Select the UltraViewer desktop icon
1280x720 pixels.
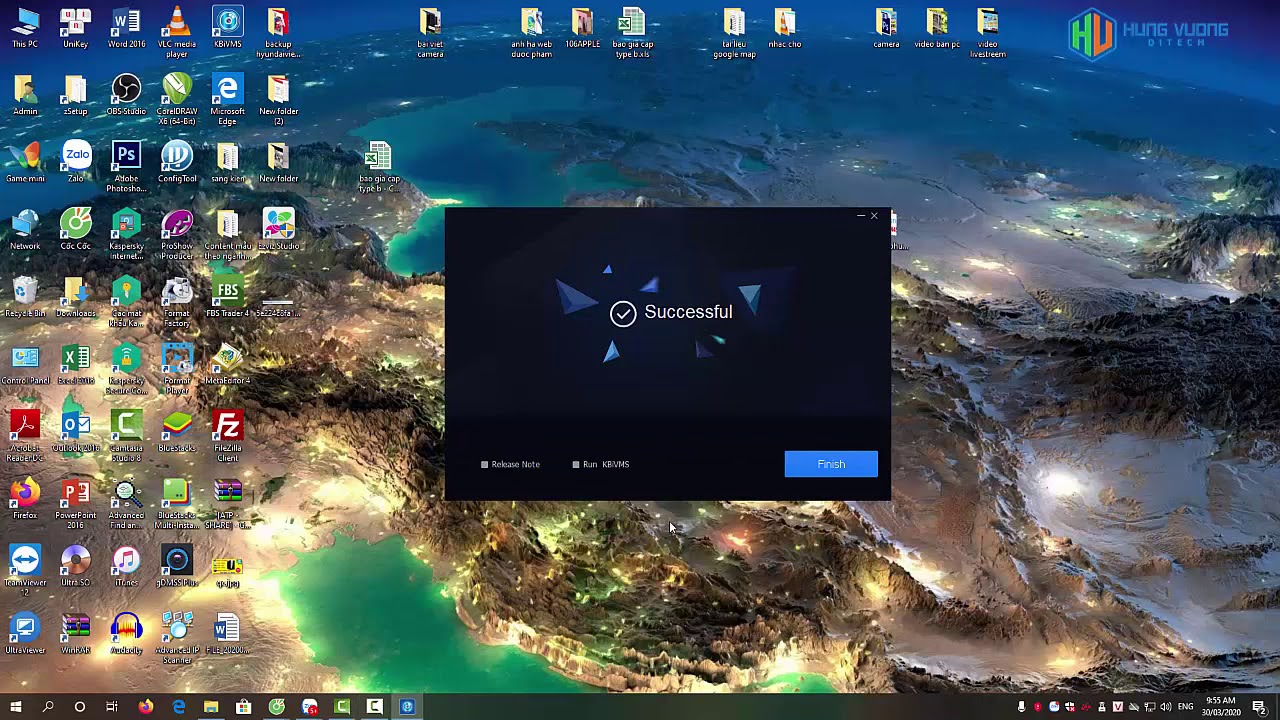click(x=25, y=633)
